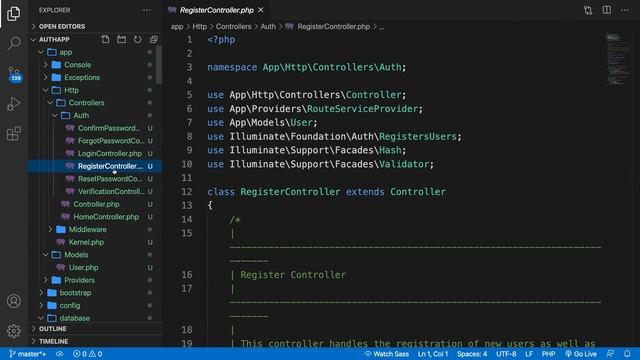This screenshot has height=360, width=640.
Task: Click UTF-8 encoding selector
Action: click(506, 354)
